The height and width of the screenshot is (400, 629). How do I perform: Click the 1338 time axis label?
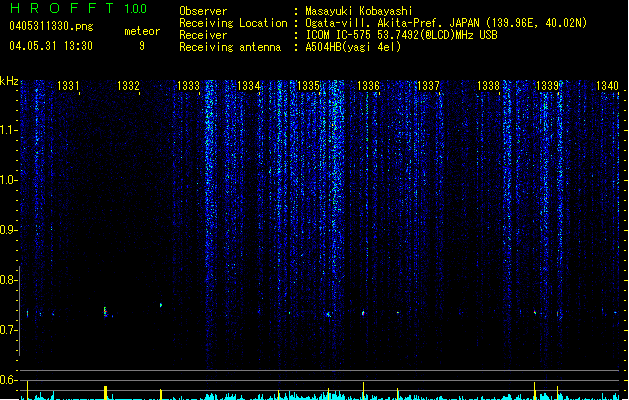coord(488,85)
